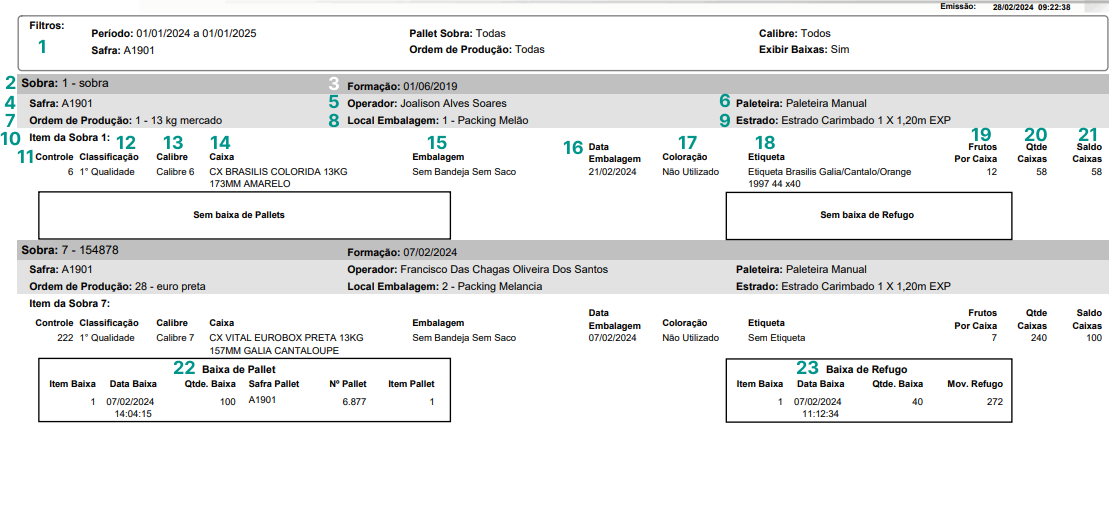Click Local Embalagem: 2 - Packing Melancia

point(444,287)
